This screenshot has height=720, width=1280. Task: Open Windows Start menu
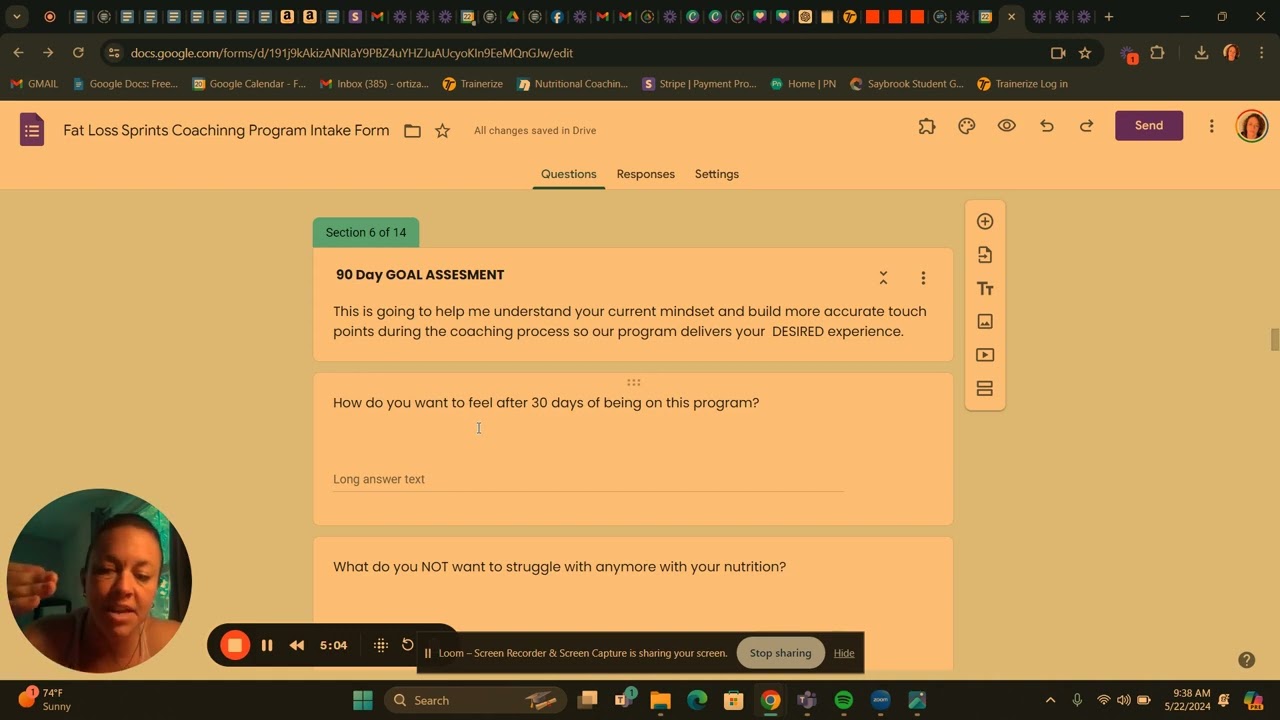(x=362, y=700)
